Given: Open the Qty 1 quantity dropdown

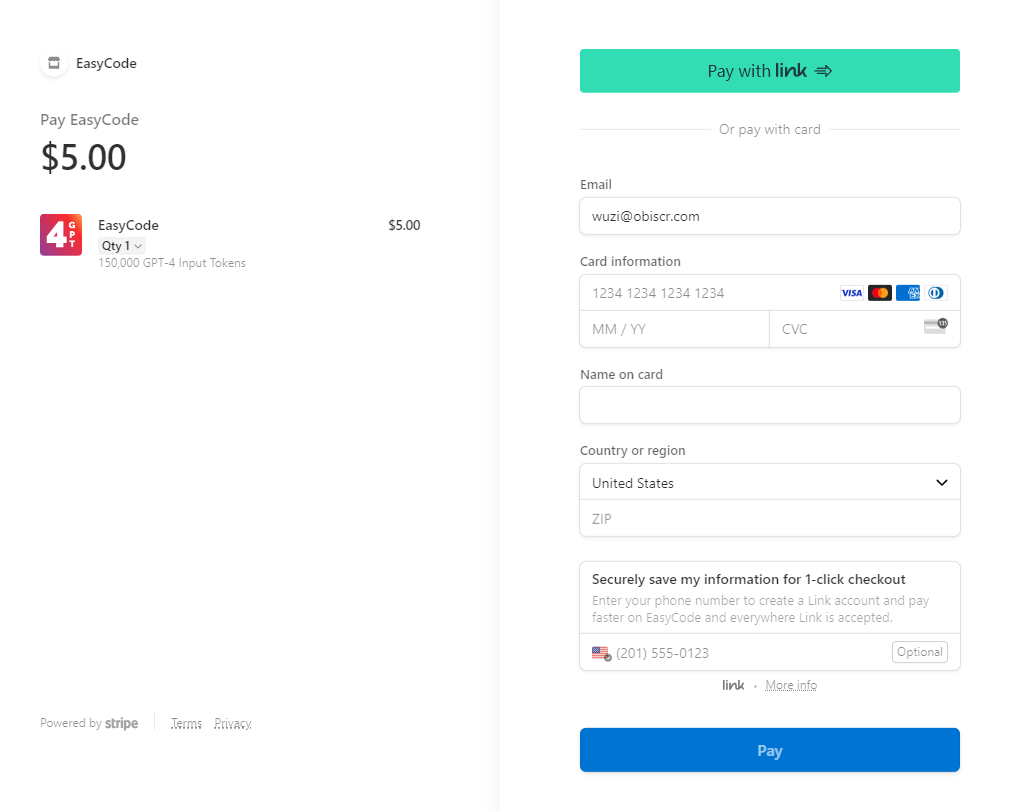Looking at the screenshot, I should tap(122, 246).
